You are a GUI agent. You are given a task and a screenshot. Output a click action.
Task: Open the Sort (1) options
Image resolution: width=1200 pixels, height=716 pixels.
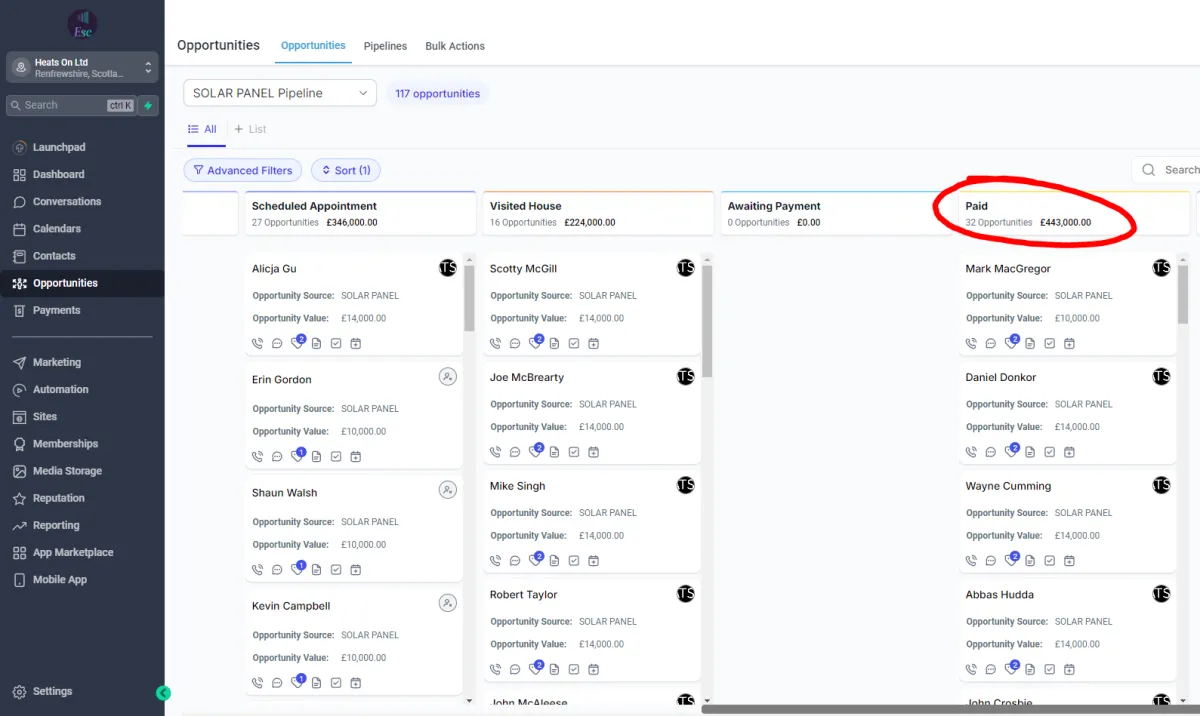[x=346, y=170]
